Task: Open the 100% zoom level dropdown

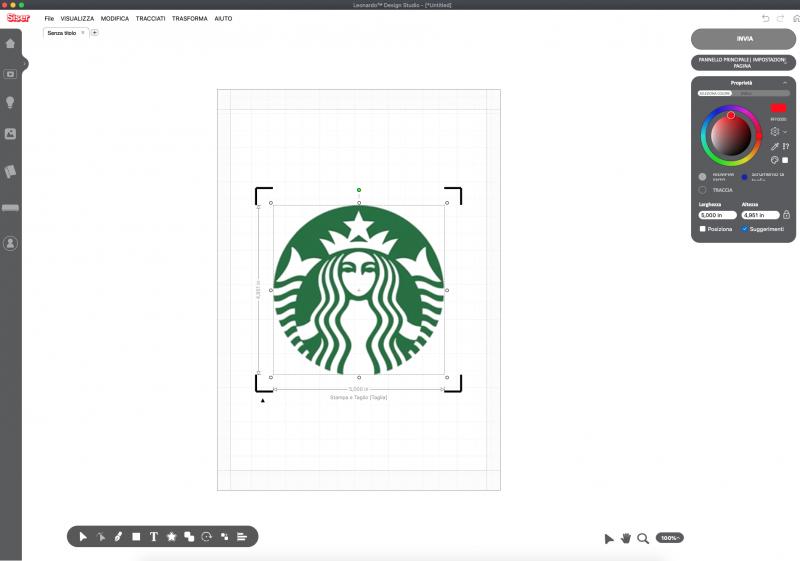Action: click(670, 538)
